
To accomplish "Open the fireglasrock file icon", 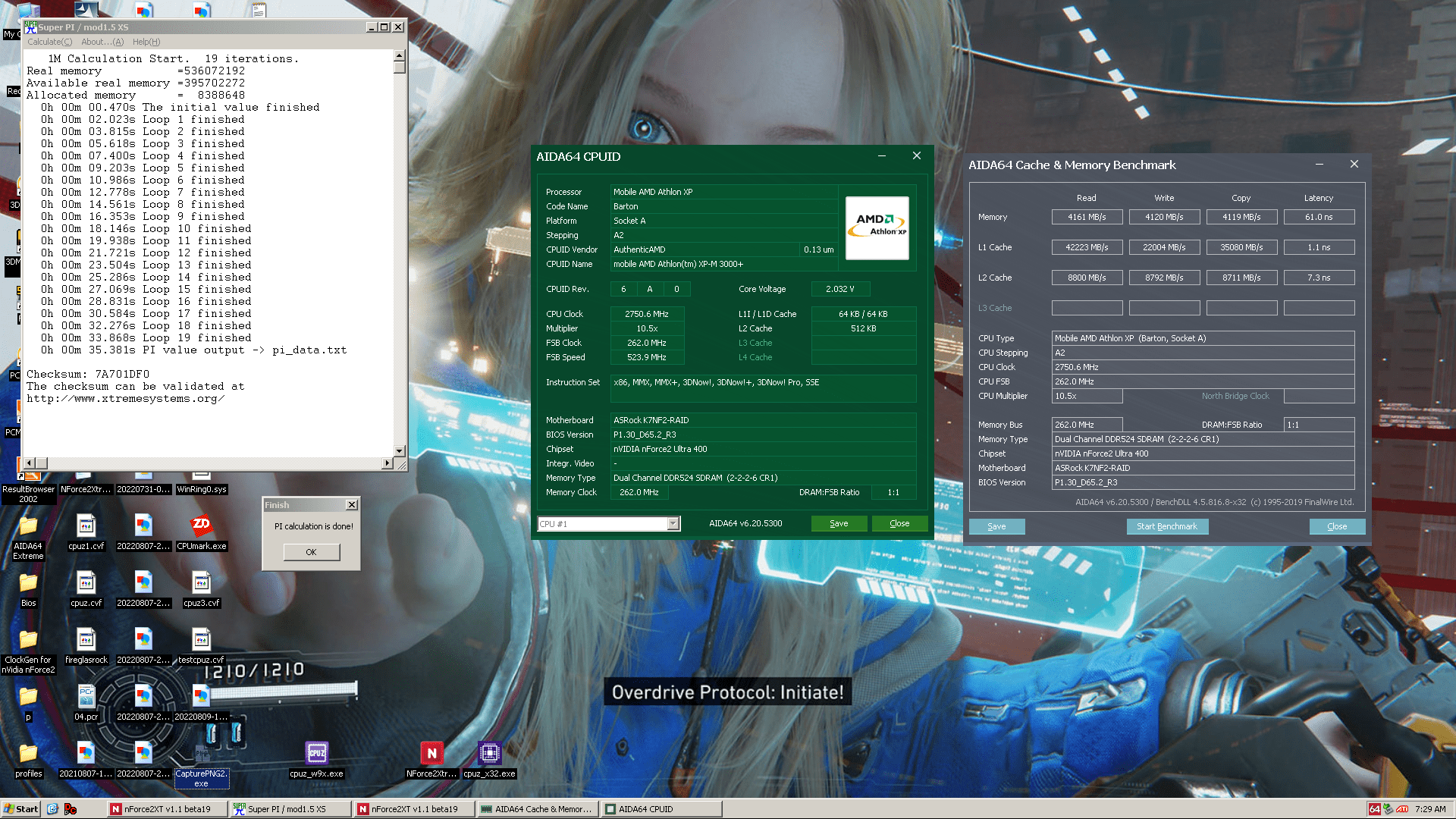I will [86, 646].
